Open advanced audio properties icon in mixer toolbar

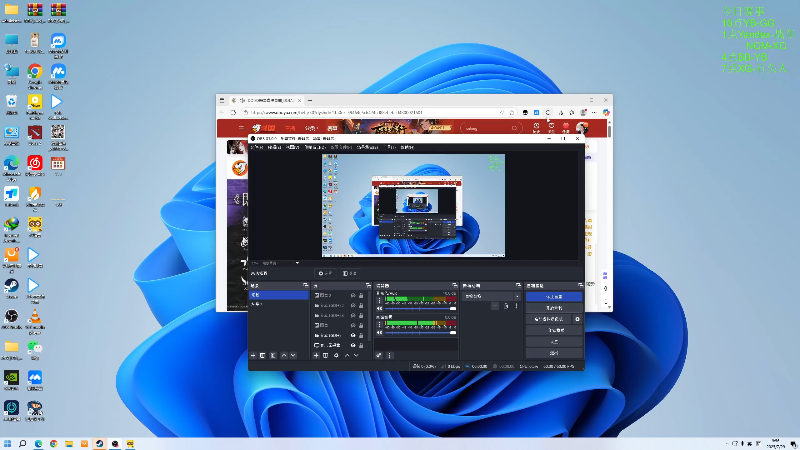[379, 356]
